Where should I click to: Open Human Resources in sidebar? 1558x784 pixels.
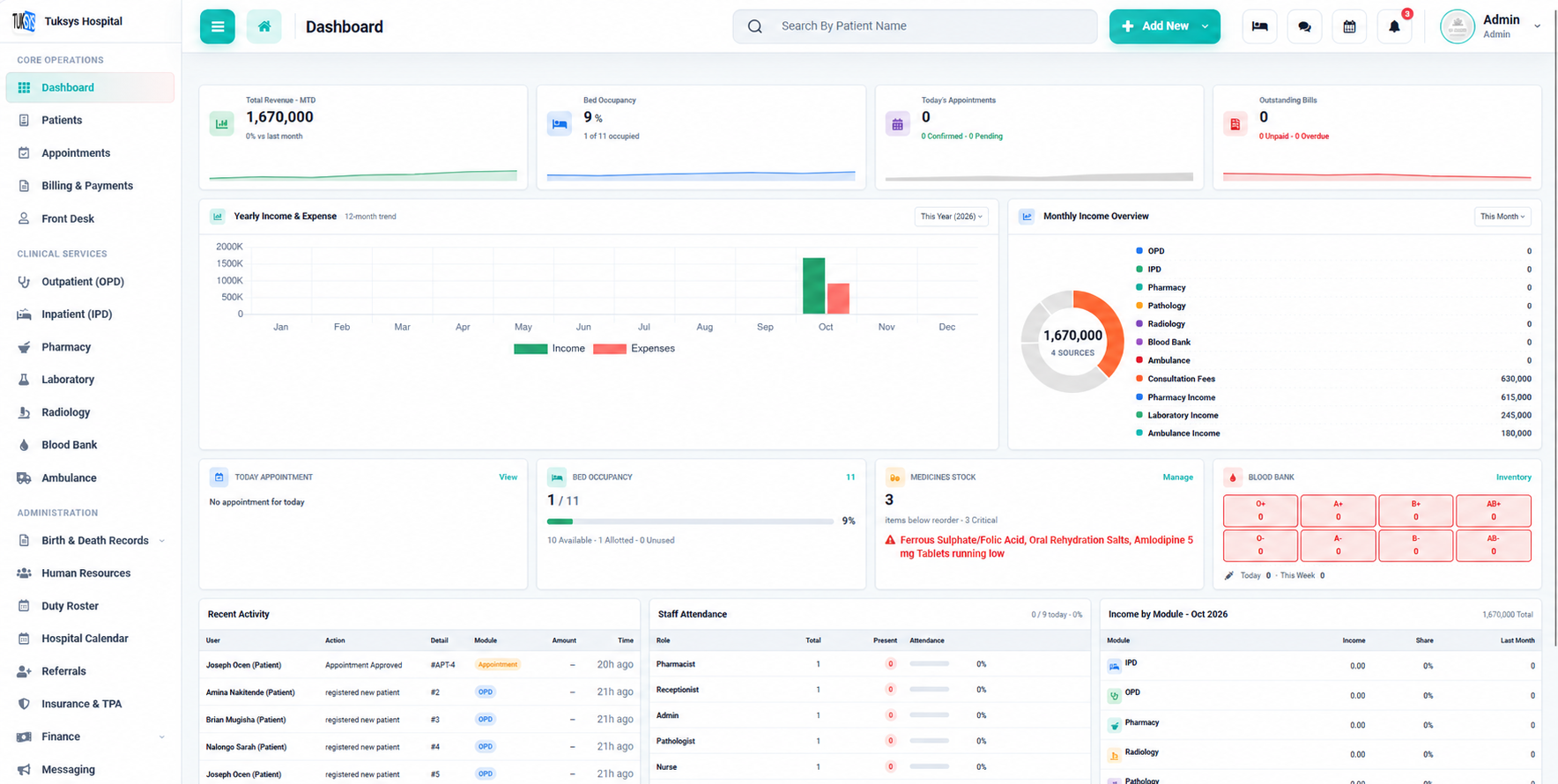click(91, 573)
